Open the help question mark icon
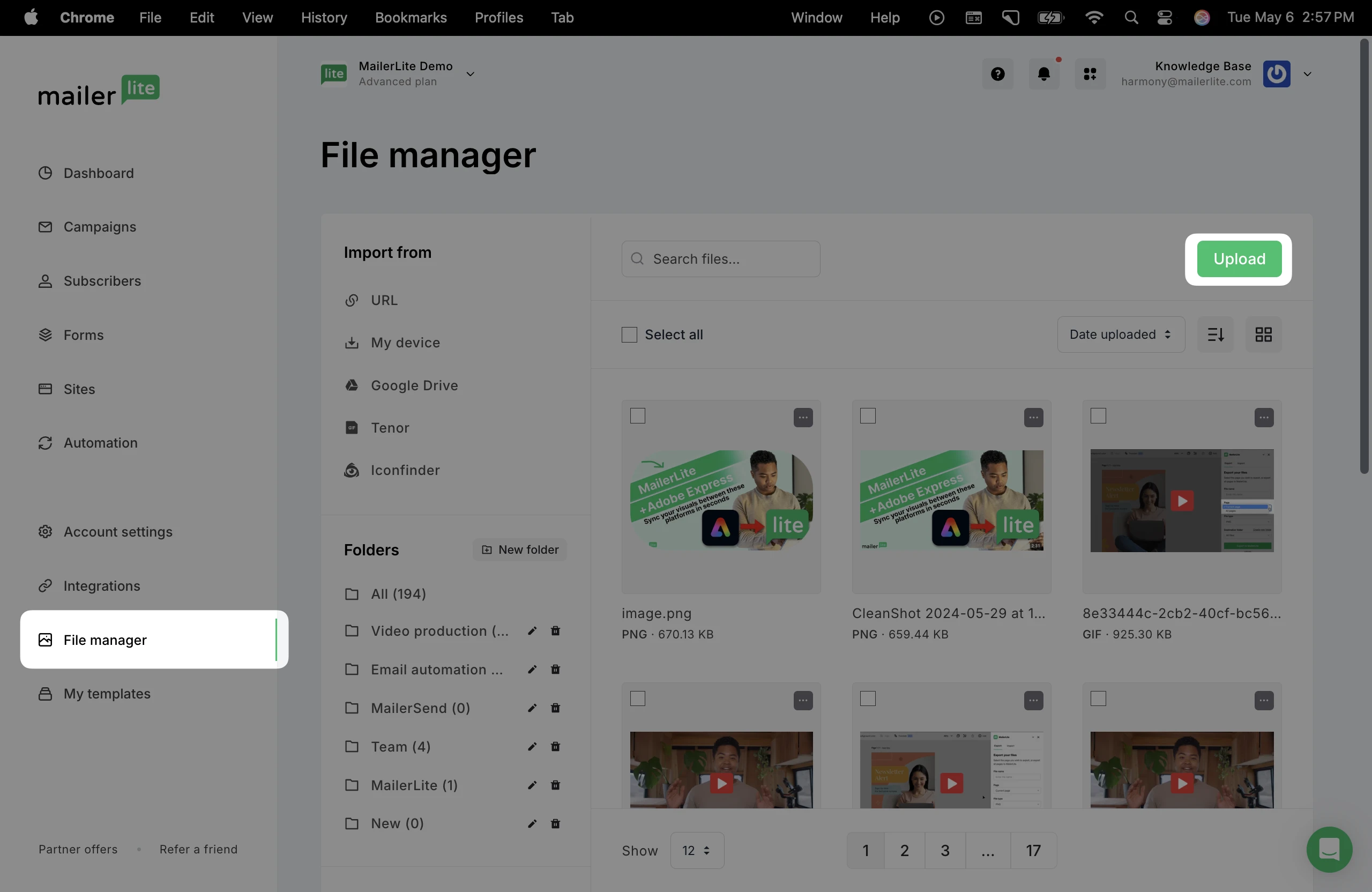This screenshot has height=892, width=1372. (997, 74)
